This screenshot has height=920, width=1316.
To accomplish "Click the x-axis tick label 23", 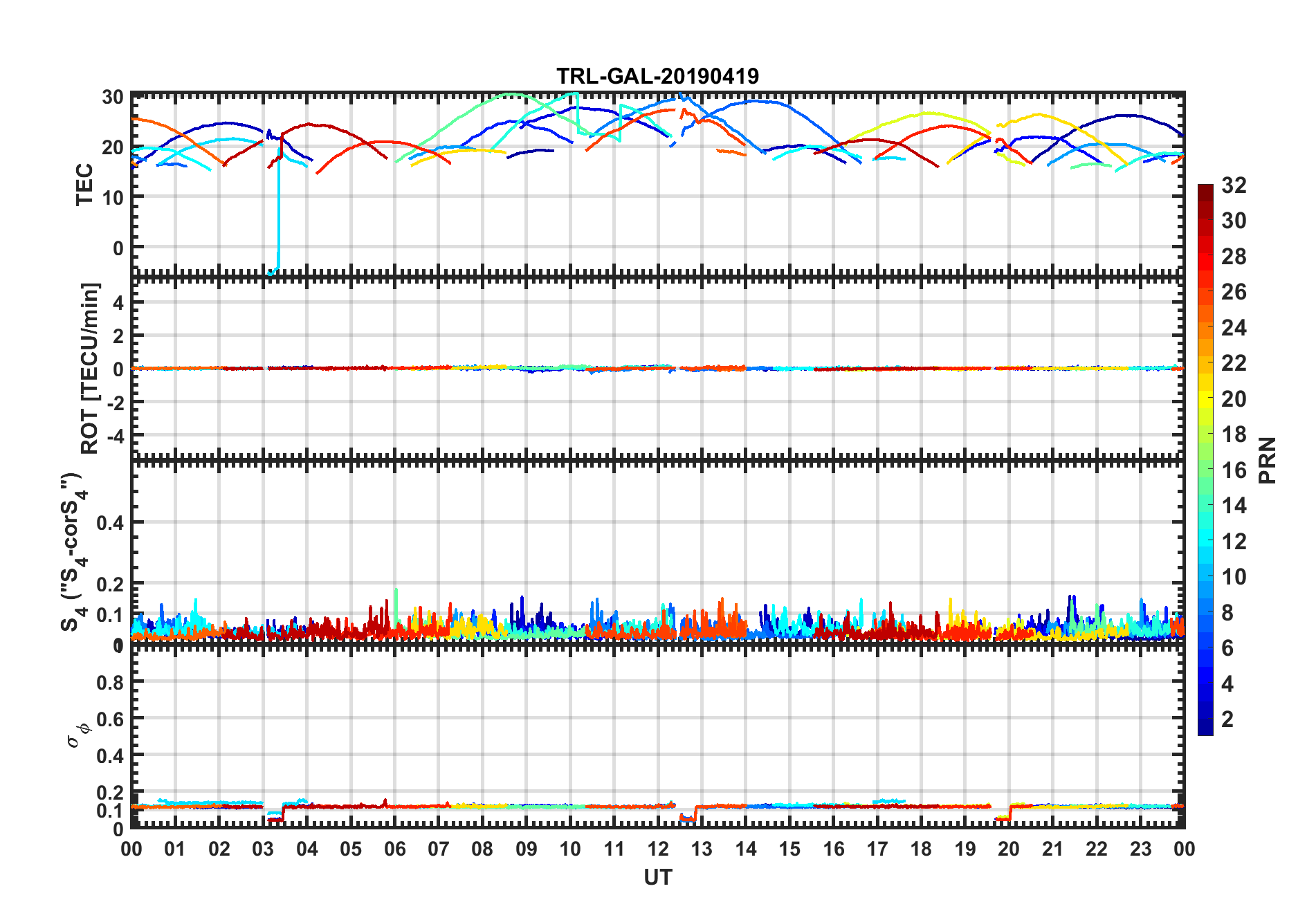I will point(1140,849).
